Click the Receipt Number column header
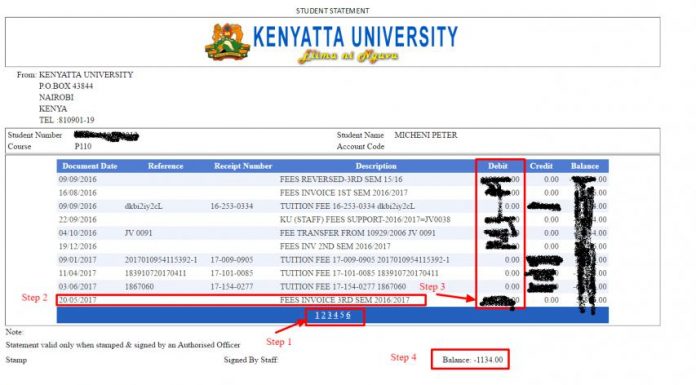Image resolution: width=696 pixels, height=385 pixels. pyautogui.click(x=243, y=166)
